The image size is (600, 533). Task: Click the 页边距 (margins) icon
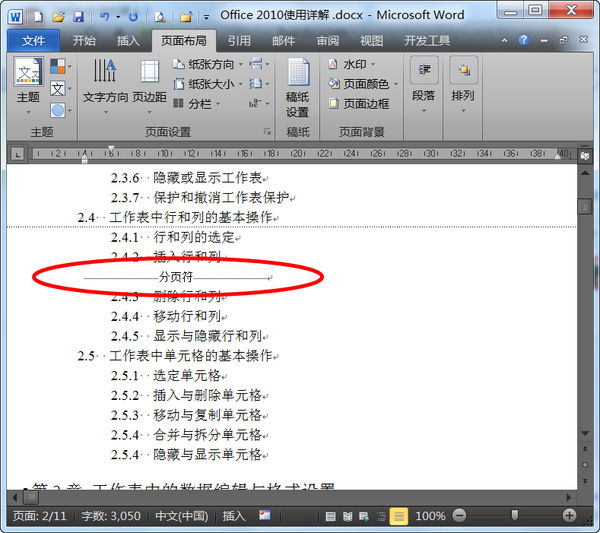click(x=149, y=86)
